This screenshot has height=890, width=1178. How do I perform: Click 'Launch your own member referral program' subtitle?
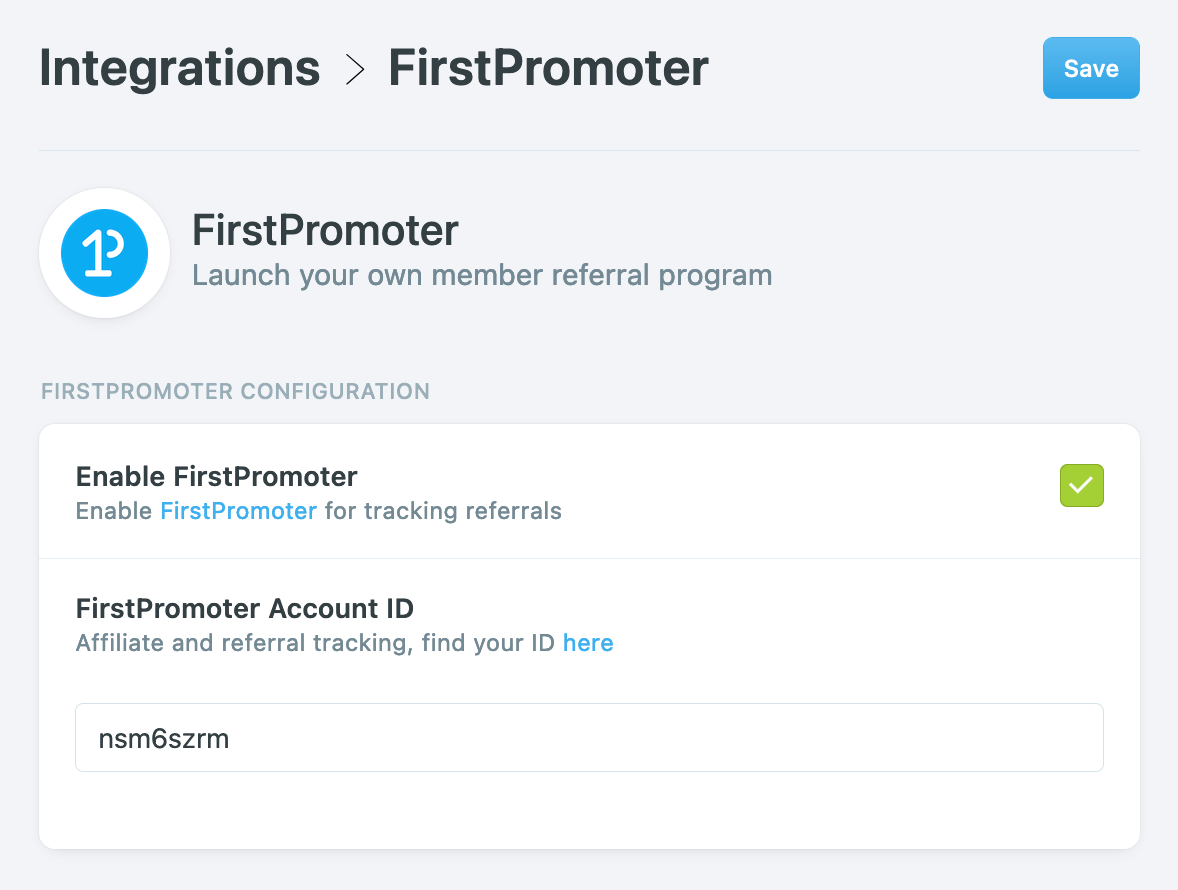pyautogui.click(x=482, y=275)
